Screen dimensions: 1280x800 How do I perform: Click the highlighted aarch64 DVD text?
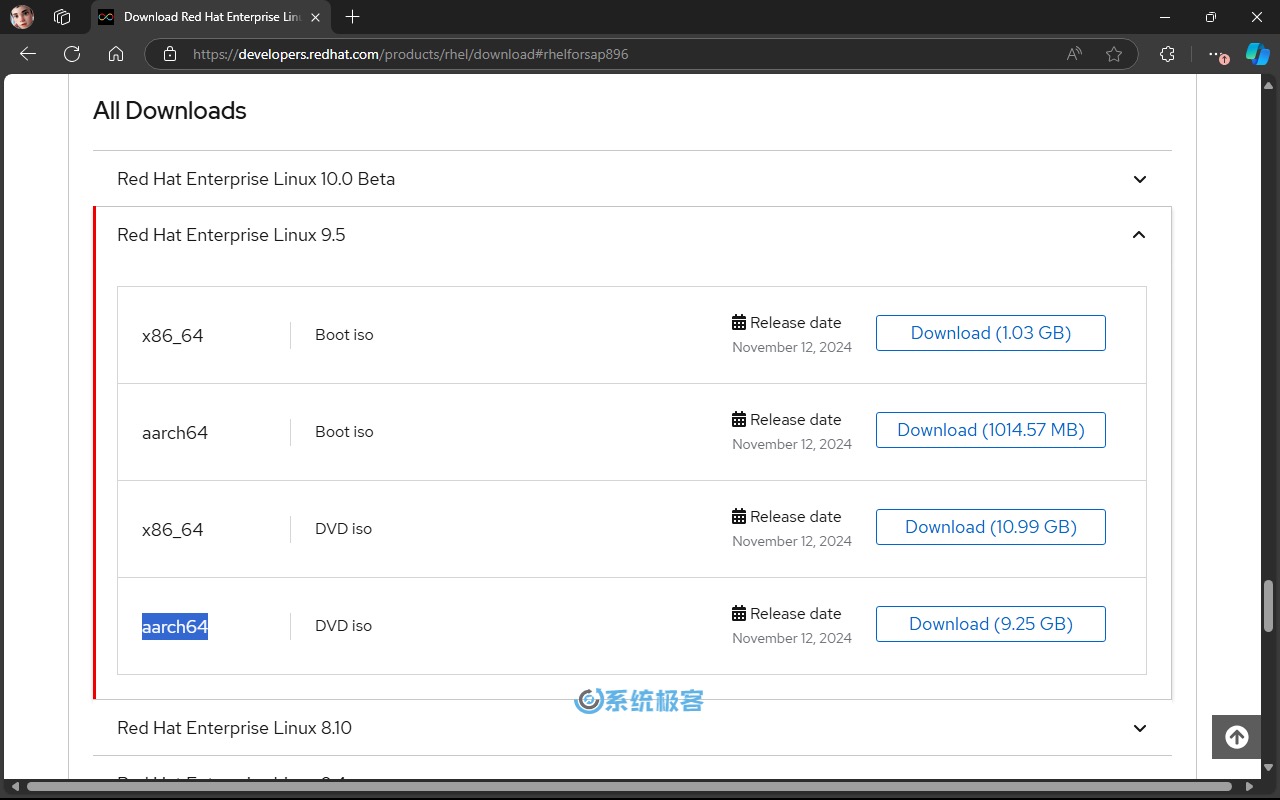(x=175, y=627)
